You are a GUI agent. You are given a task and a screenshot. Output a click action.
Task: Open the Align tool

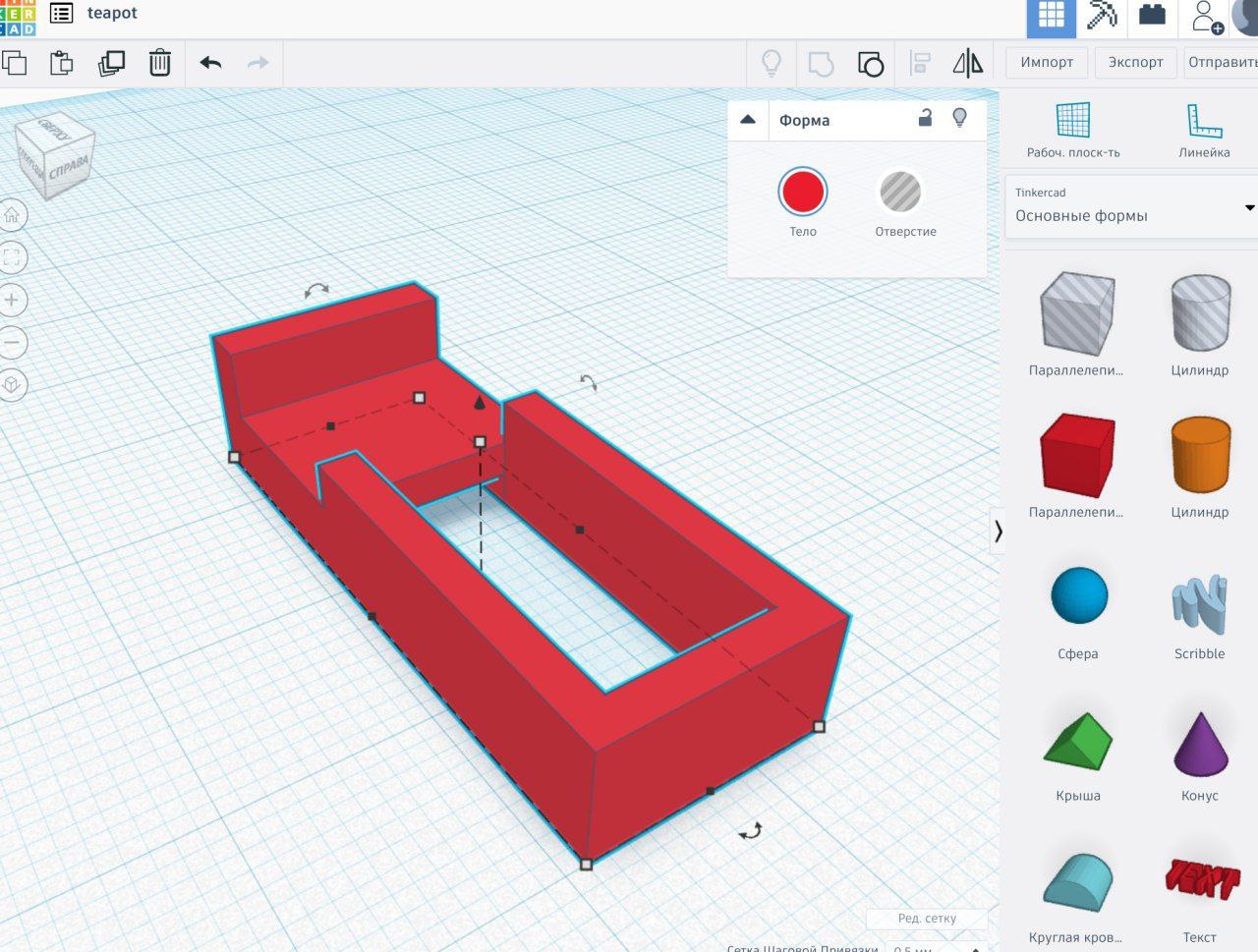pos(920,64)
